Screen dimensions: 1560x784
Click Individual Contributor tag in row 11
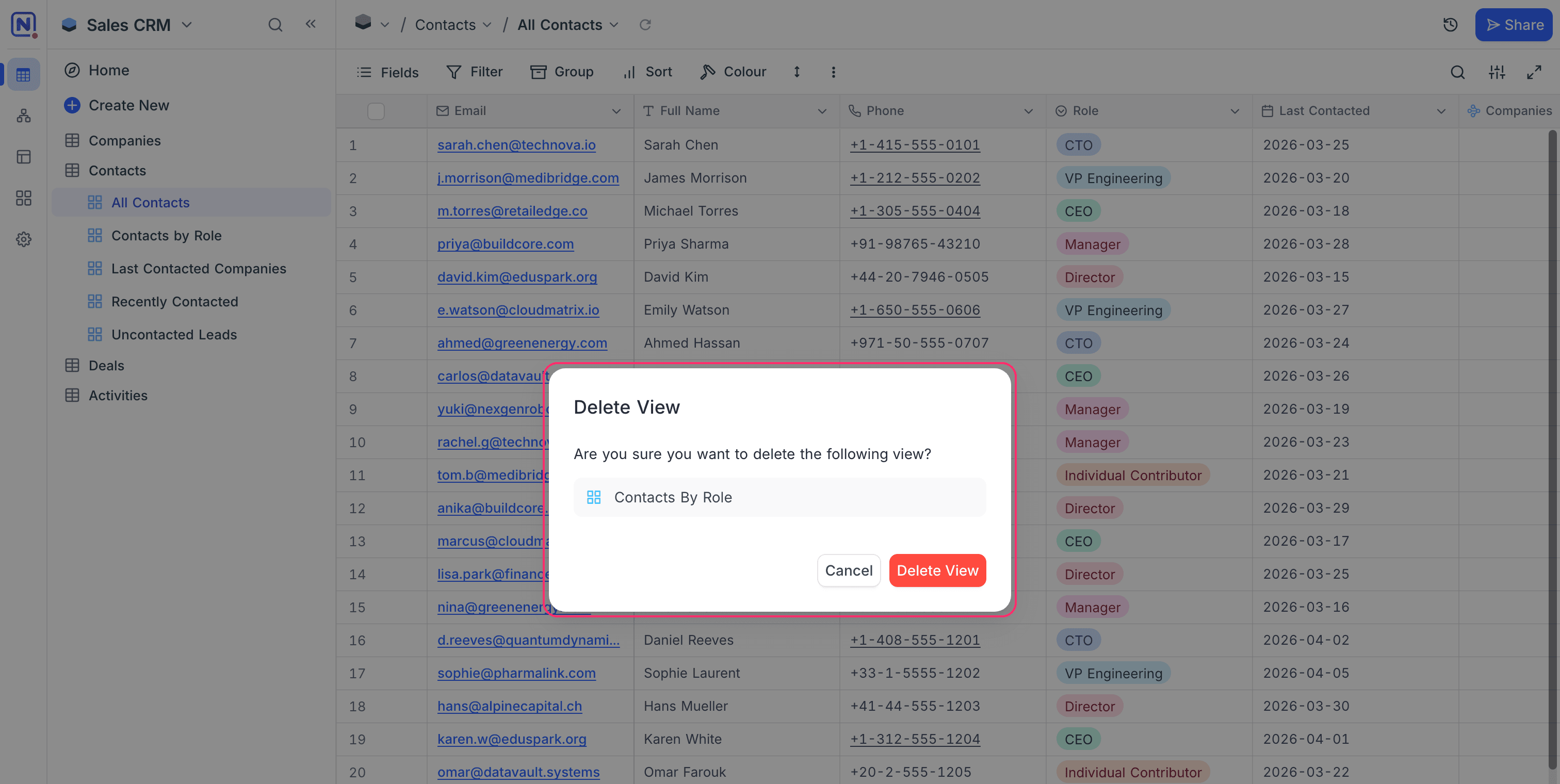(x=1133, y=475)
